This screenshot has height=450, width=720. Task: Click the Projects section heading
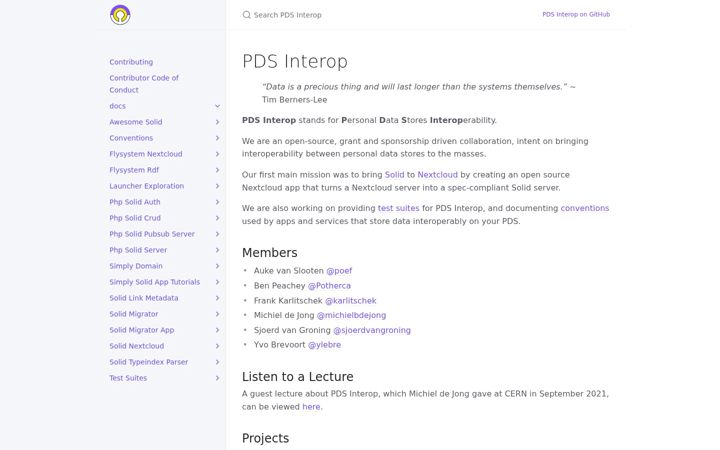coord(265,438)
